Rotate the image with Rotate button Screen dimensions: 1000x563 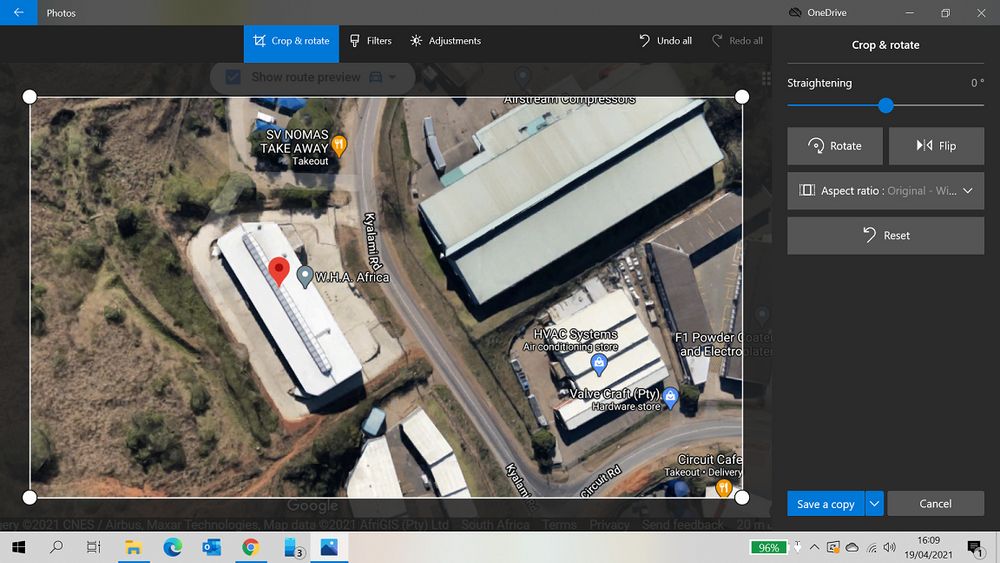pyautogui.click(x=835, y=146)
